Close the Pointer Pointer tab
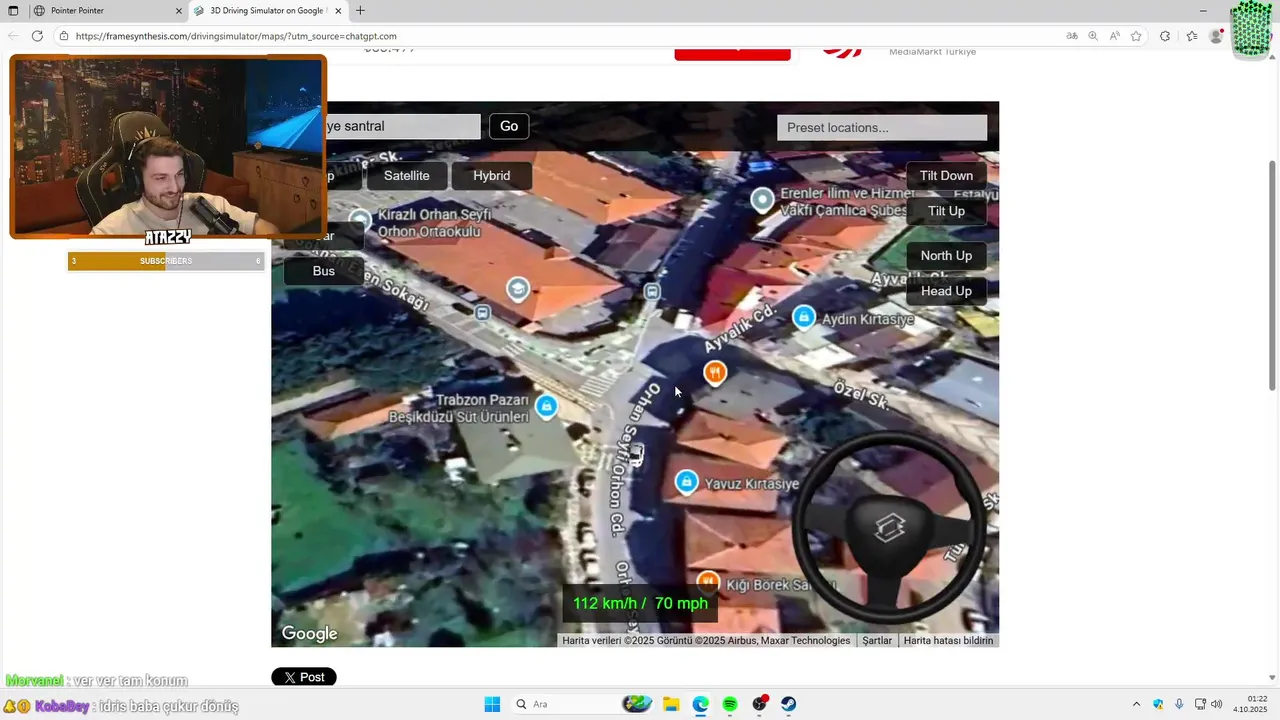This screenshot has width=1280, height=720. pos(179,11)
